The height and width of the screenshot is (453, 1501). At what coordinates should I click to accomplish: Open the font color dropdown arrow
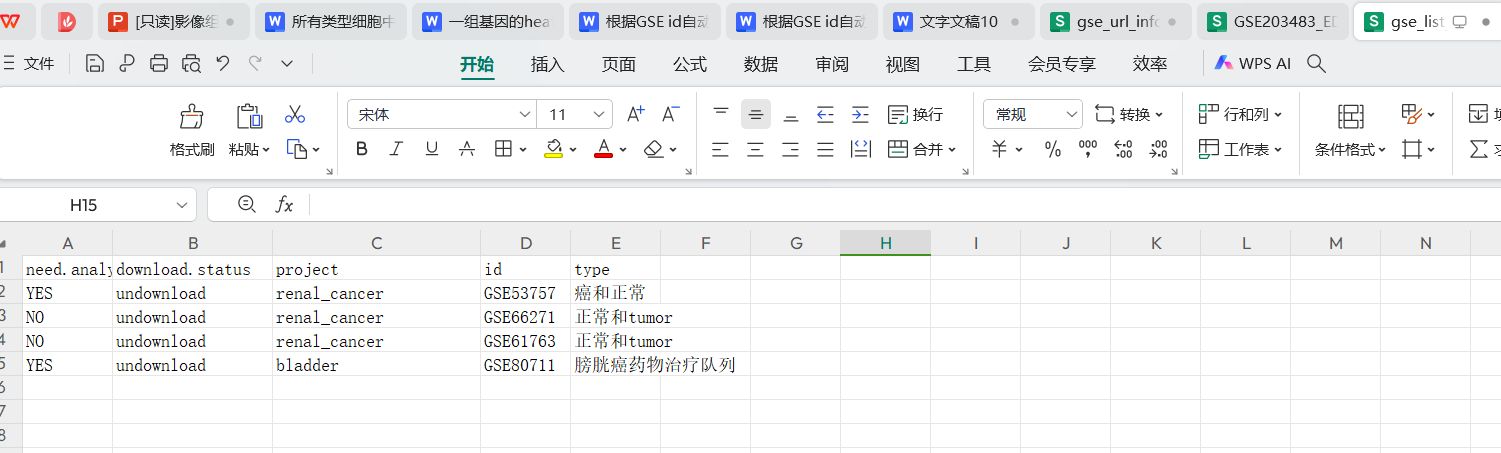click(623, 150)
